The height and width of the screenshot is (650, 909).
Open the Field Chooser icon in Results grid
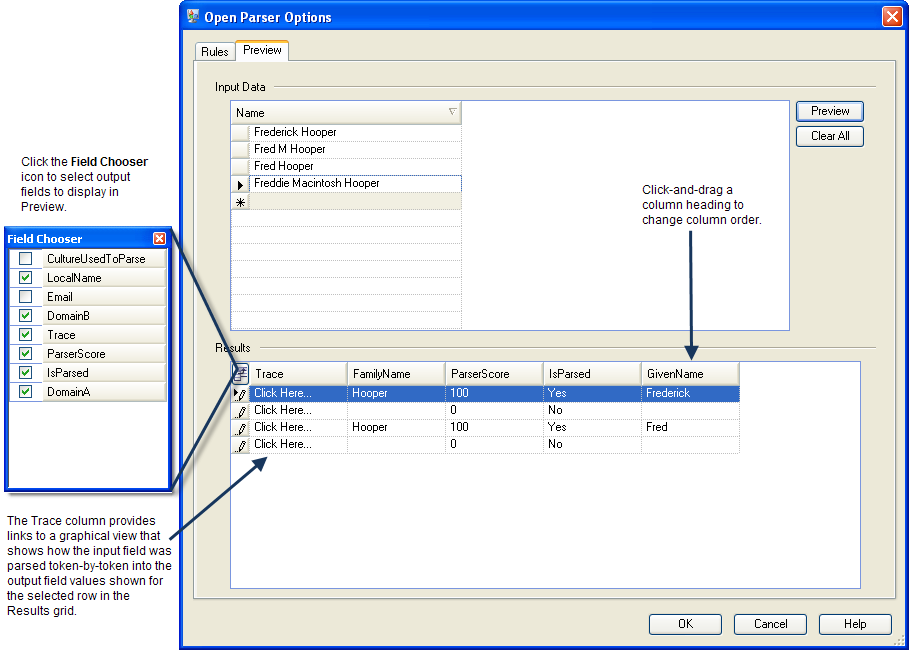coord(240,374)
